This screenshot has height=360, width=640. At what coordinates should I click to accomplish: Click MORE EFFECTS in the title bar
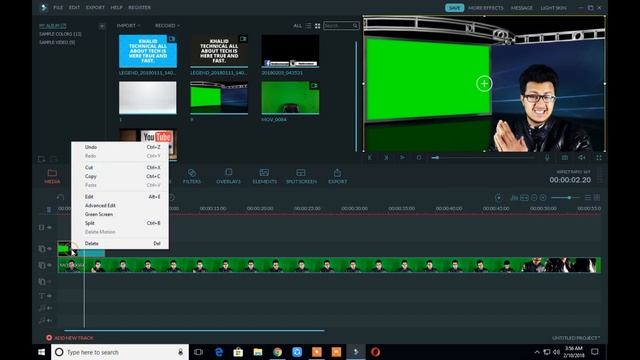[486, 8]
